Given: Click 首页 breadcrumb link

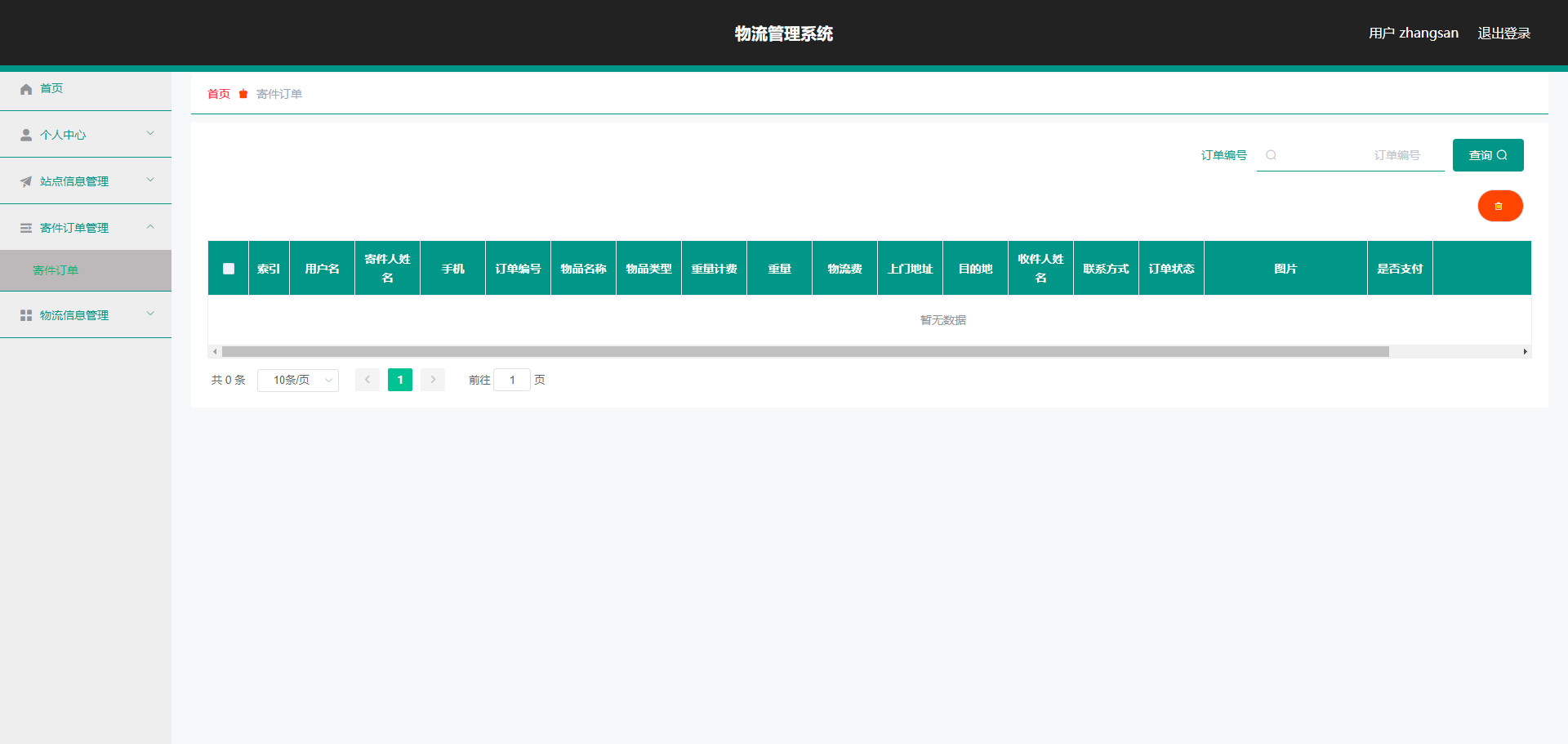Looking at the screenshot, I should point(219,94).
